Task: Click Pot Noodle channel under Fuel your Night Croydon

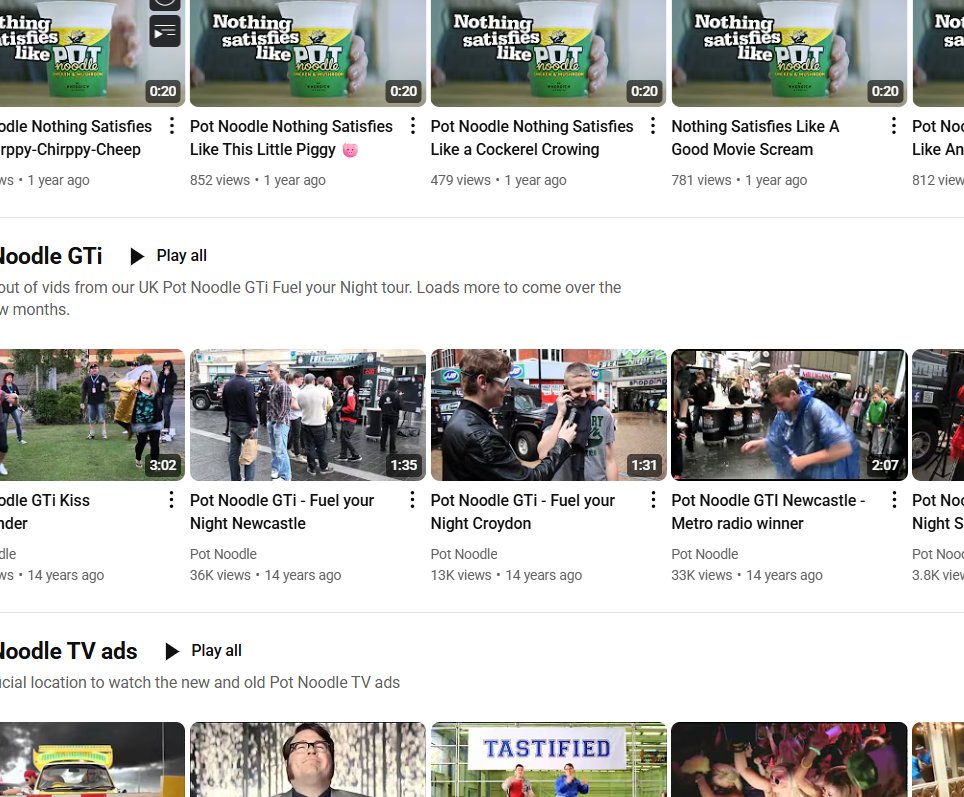Action: coord(464,554)
